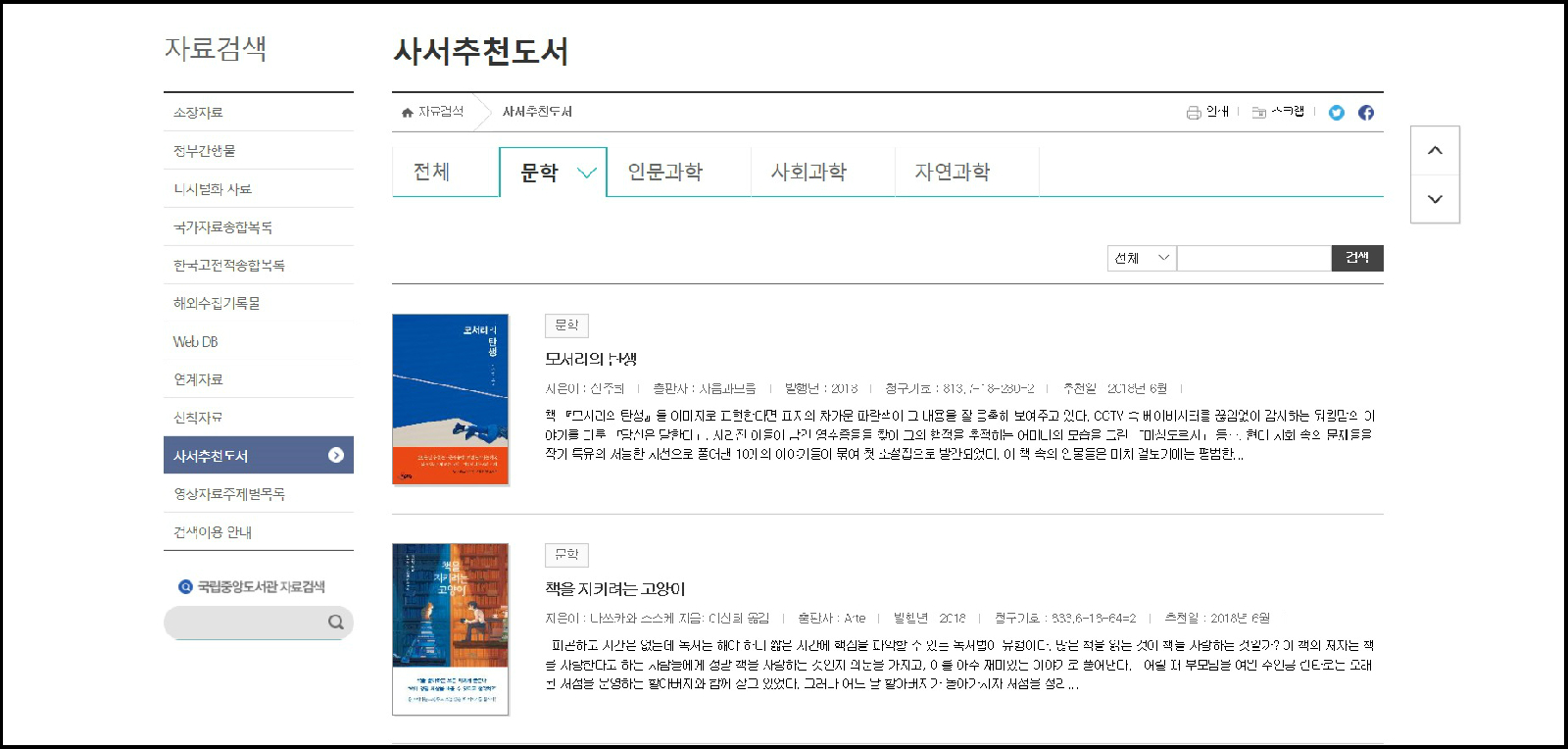This screenshot has width=1568, height=749.
Task: Click the up arrow in the page-jump widget
Action: pos(1435,151)
